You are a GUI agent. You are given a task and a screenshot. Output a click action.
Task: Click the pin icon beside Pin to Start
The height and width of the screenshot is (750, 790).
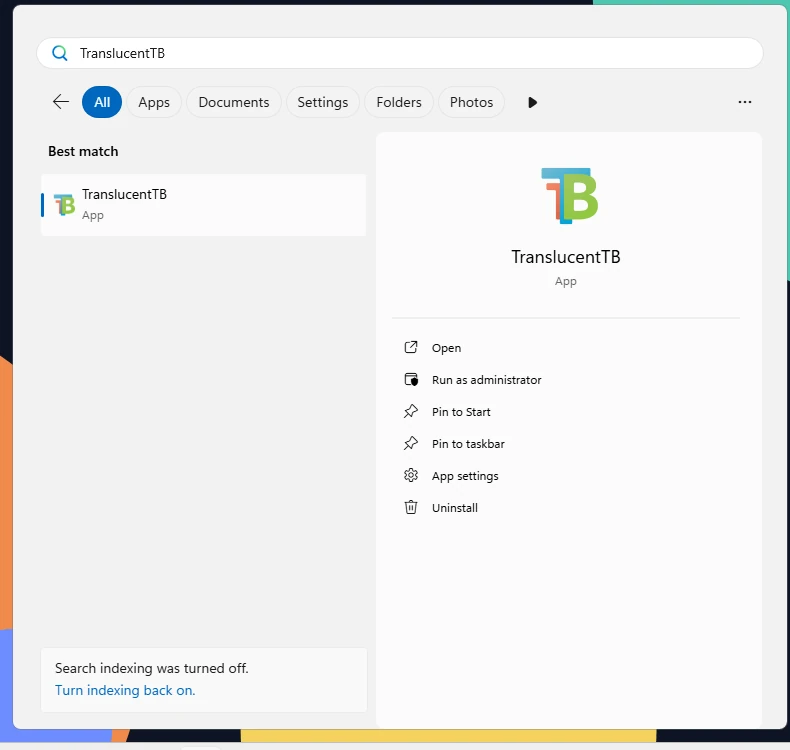click(x=411, y=412)
